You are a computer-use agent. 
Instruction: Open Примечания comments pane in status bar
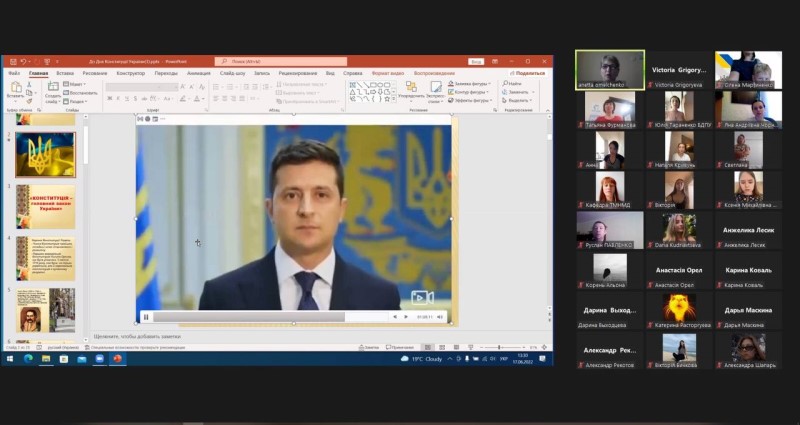pos(400,347)
